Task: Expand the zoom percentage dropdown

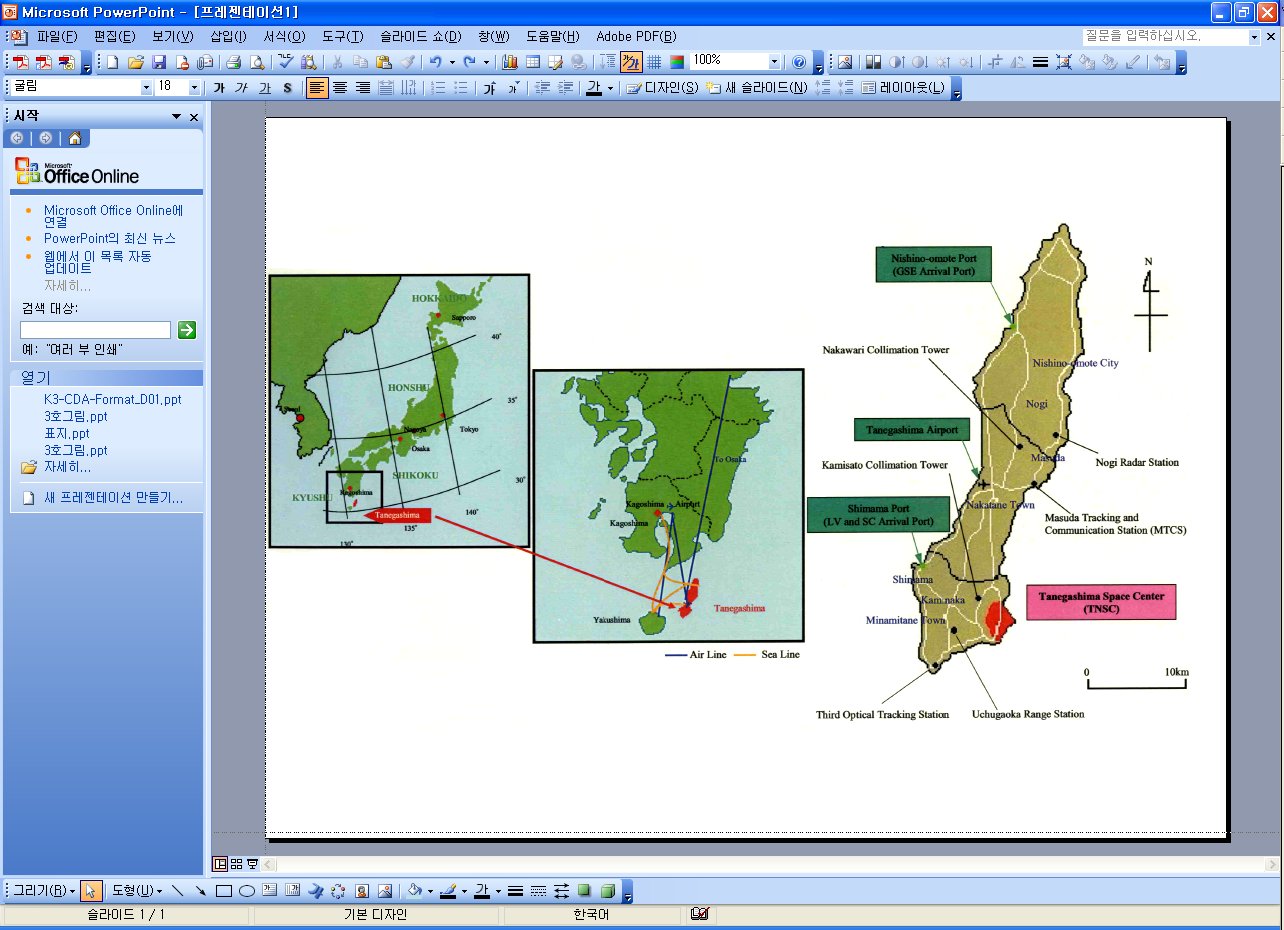Action: [x=774, y=62]
